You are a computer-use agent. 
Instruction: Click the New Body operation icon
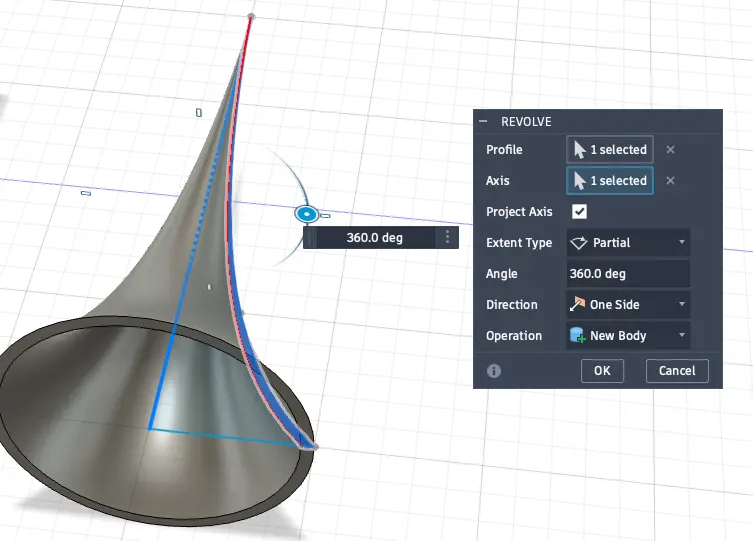click(578, 335)
